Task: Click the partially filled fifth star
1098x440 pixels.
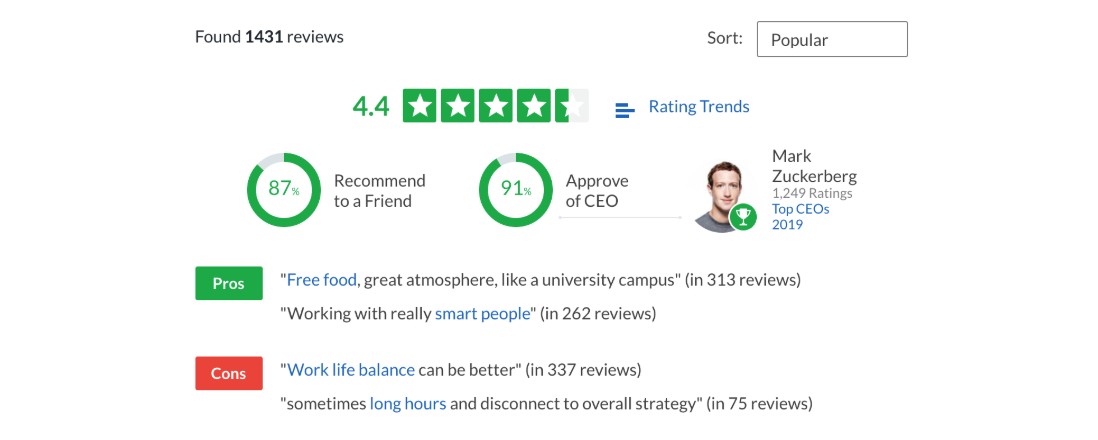Action: (572, 106)
